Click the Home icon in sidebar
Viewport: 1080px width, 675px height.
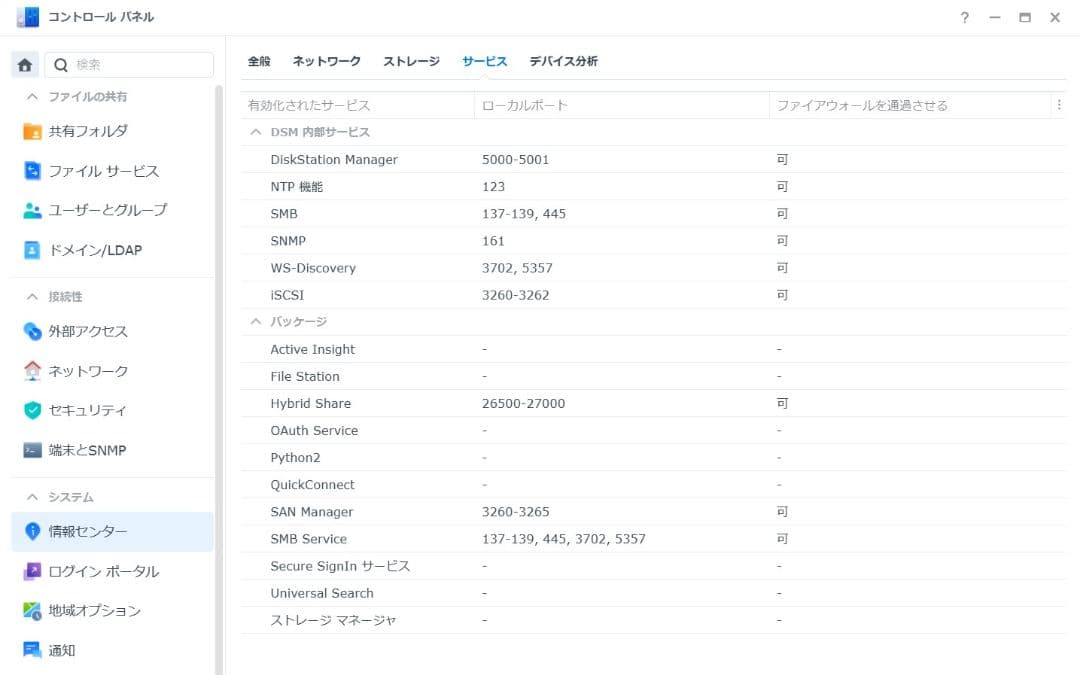click(x=25, y=65)
